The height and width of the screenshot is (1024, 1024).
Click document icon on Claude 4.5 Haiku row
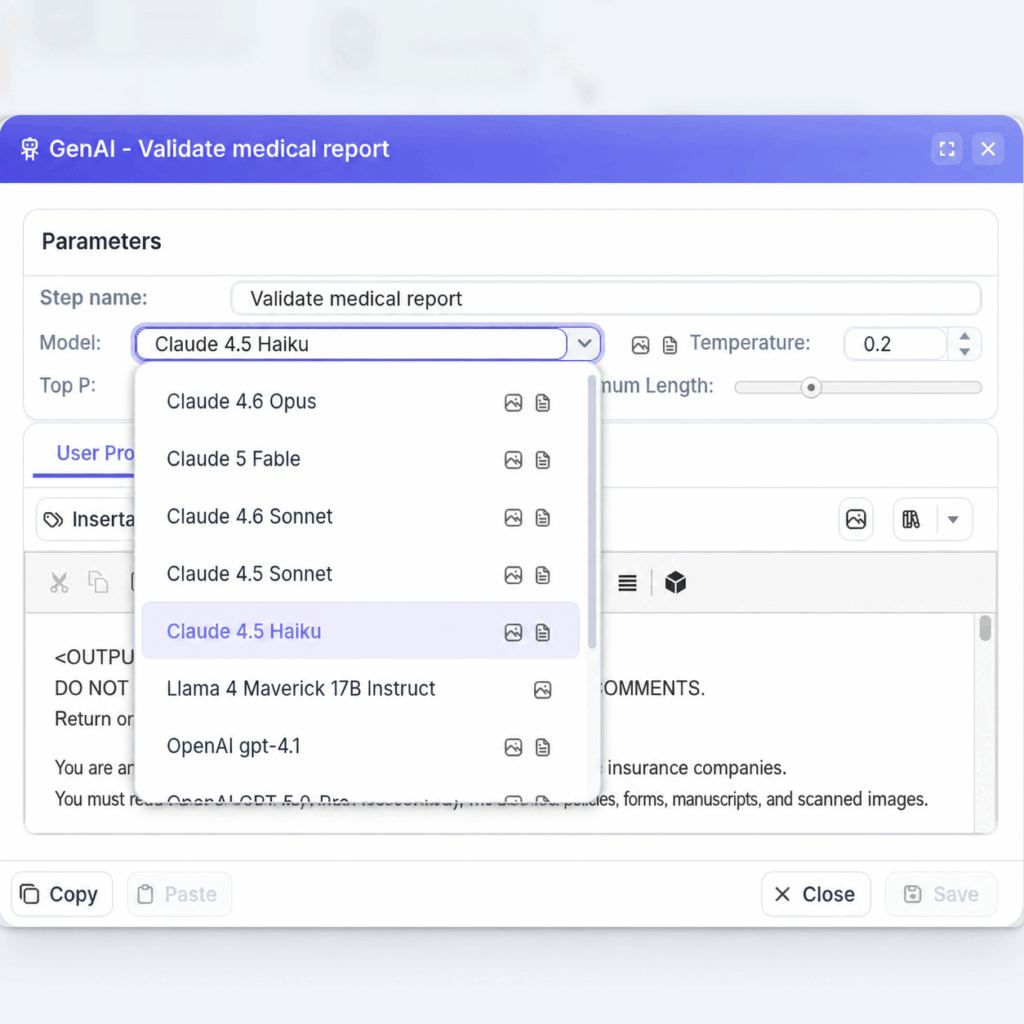(x=542, y=632)
